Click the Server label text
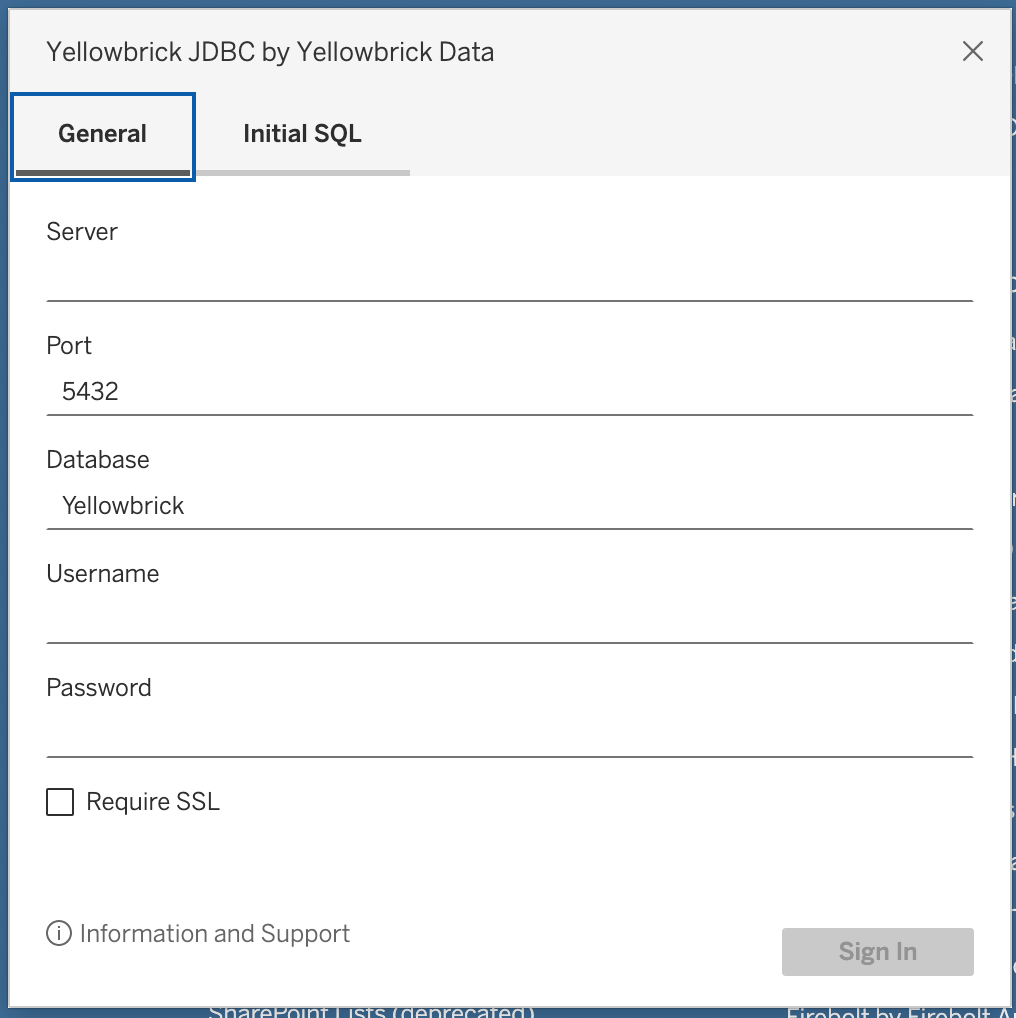Viewport: 1016px width, 1018px height. [x=81, y=231]
